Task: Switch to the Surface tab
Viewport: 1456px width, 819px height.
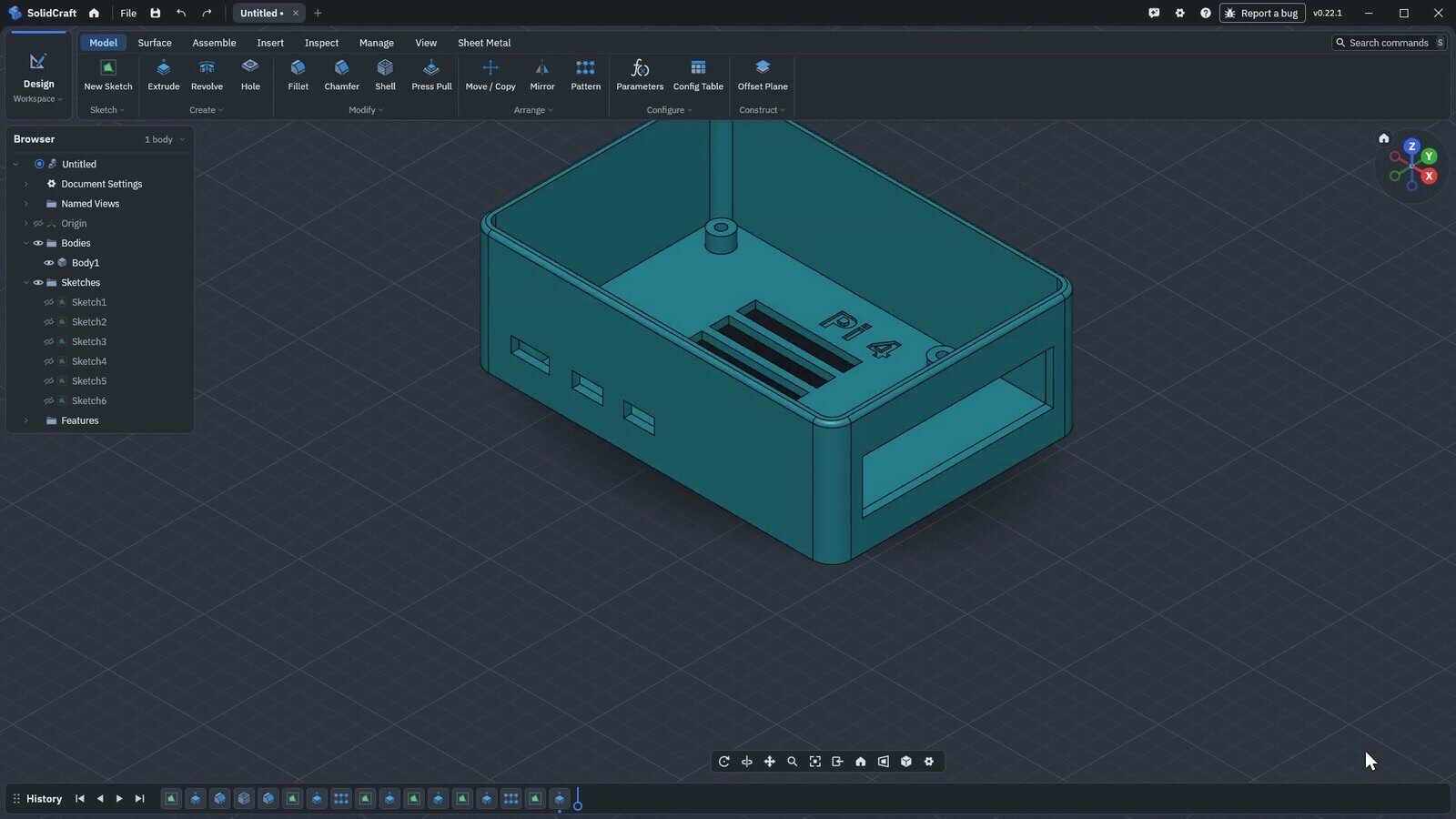Action: (x=155, y=43)
